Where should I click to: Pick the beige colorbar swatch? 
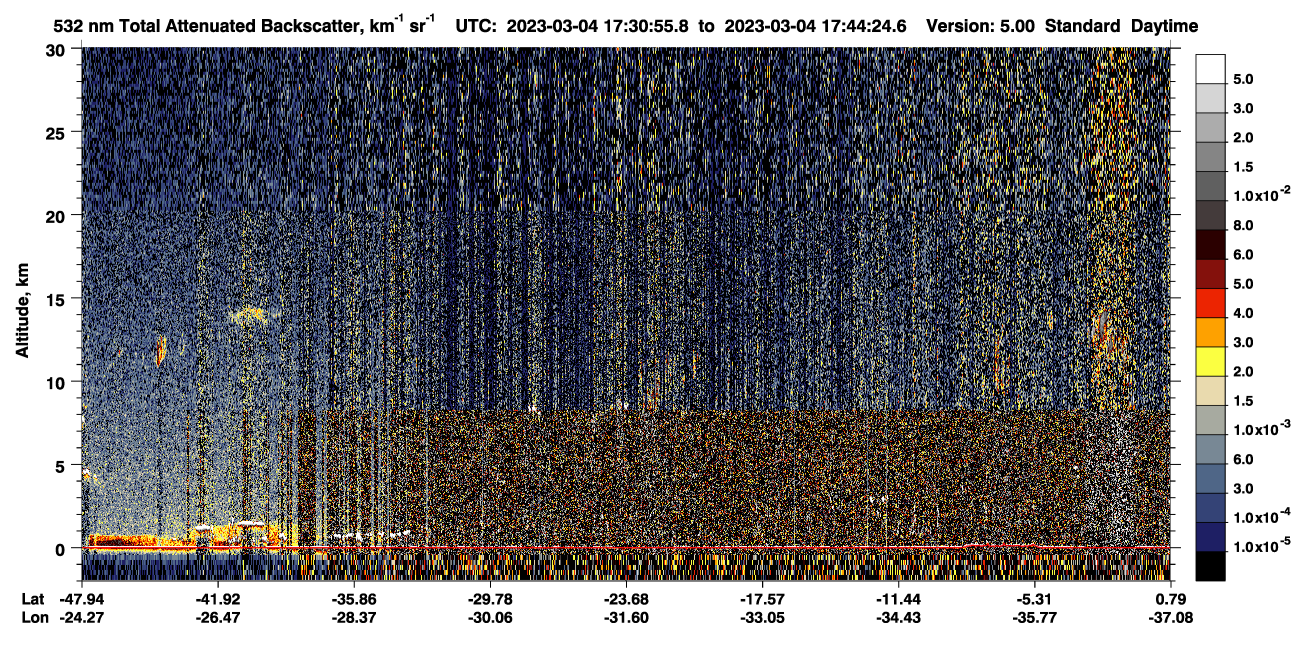pyautogui.click(x=1210, y=390)
